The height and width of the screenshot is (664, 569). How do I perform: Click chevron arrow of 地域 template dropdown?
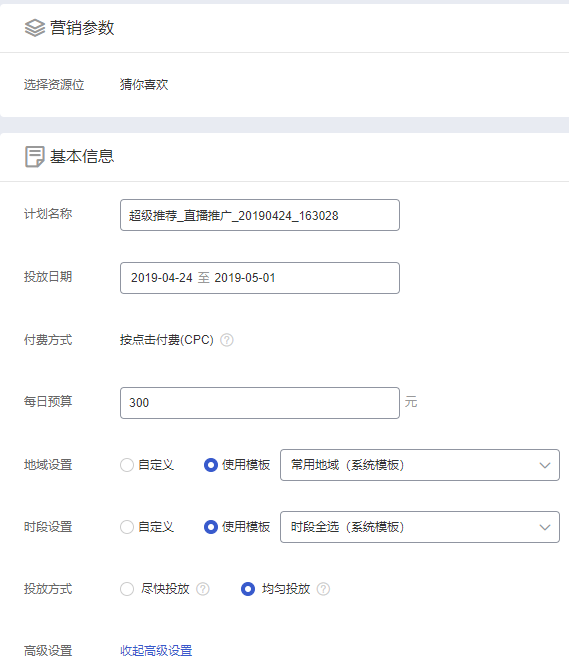(x=545, y=465)
